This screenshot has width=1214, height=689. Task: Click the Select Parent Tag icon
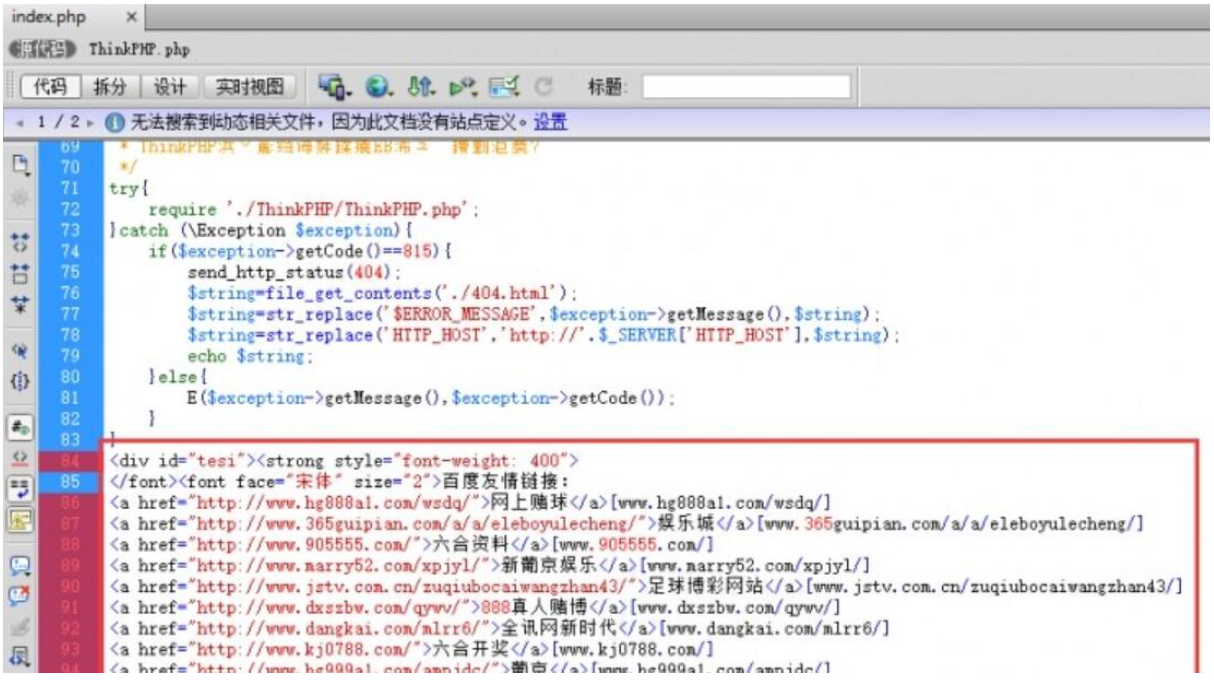pyautogui.click(x=18, y=351)
